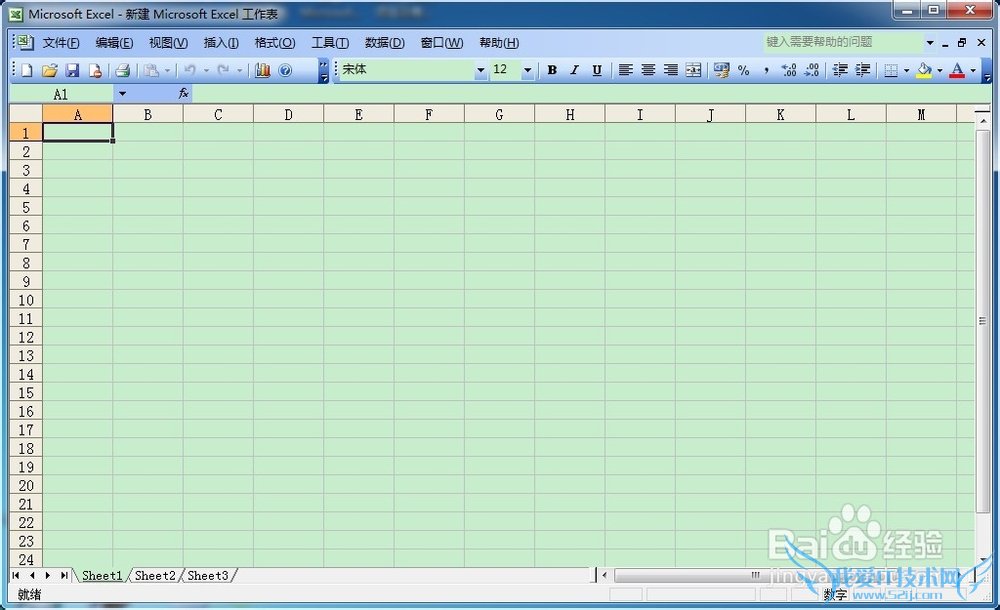1000x610 pixels.
Task: Toggle Center alignment
Action: pos(648,70)
